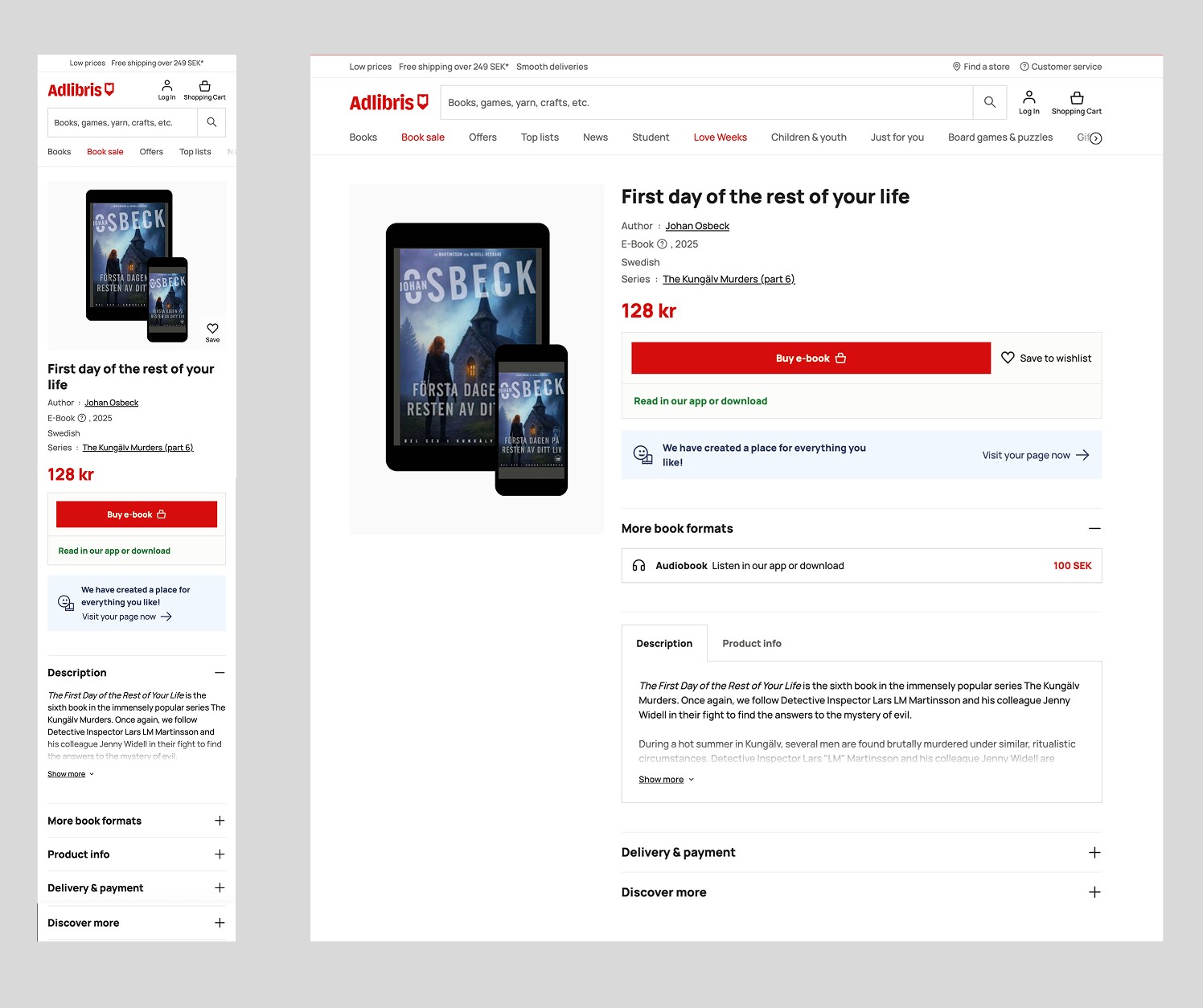1203x1008 pixels.
Task: Show more of mobile description
Action: (x=71, y=774)
